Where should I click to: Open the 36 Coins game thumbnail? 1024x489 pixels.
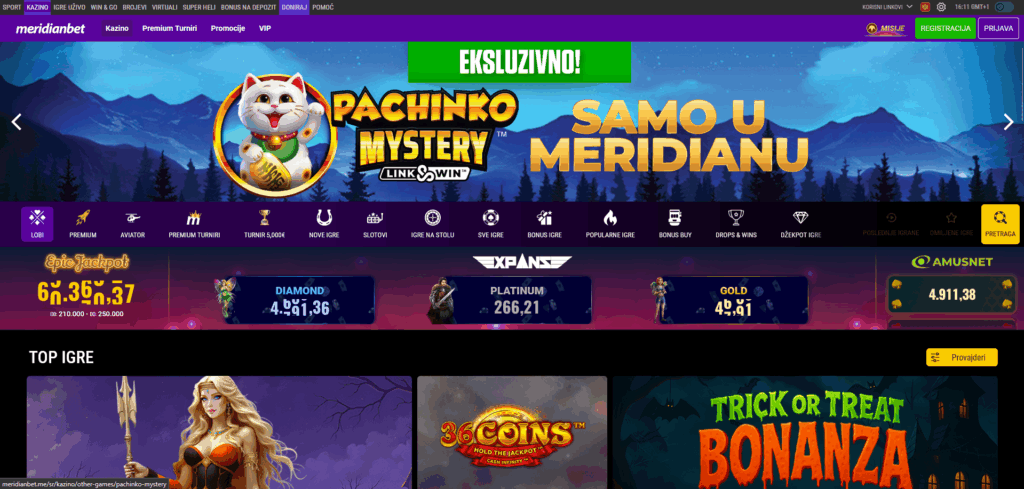coord(512,432)
